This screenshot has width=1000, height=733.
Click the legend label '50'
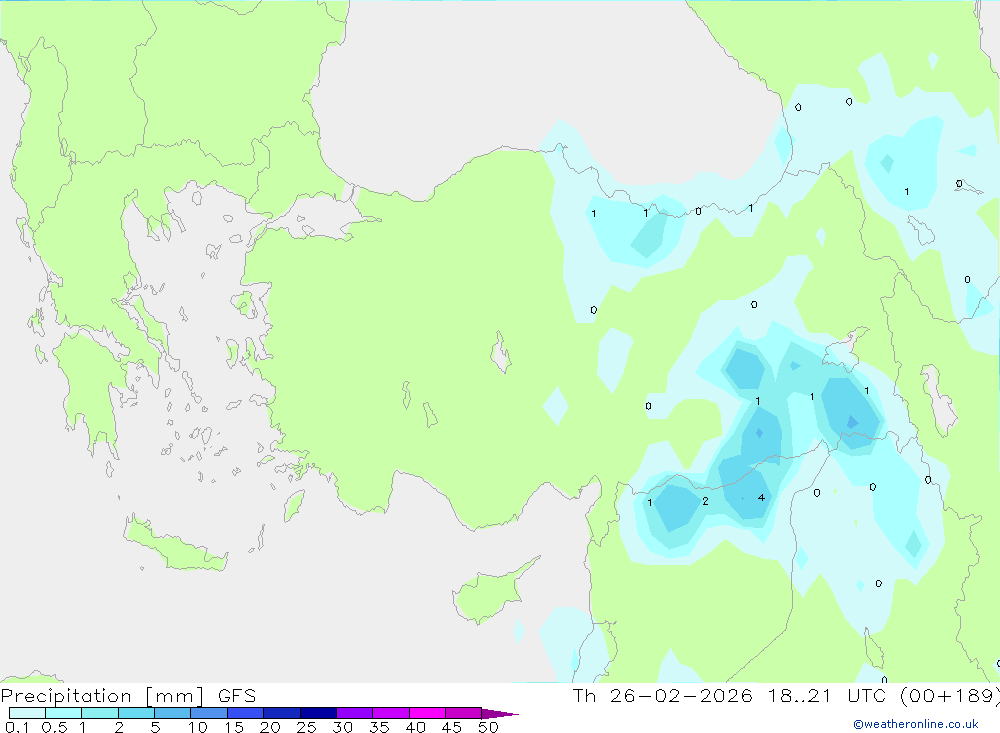click(489, 727)
